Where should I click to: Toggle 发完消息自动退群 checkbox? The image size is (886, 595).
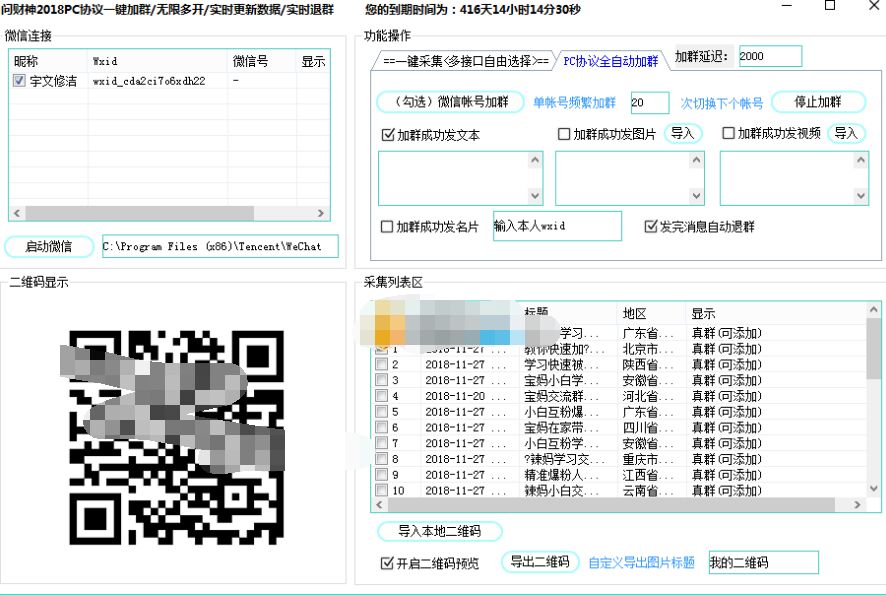(x=650, y=227)
